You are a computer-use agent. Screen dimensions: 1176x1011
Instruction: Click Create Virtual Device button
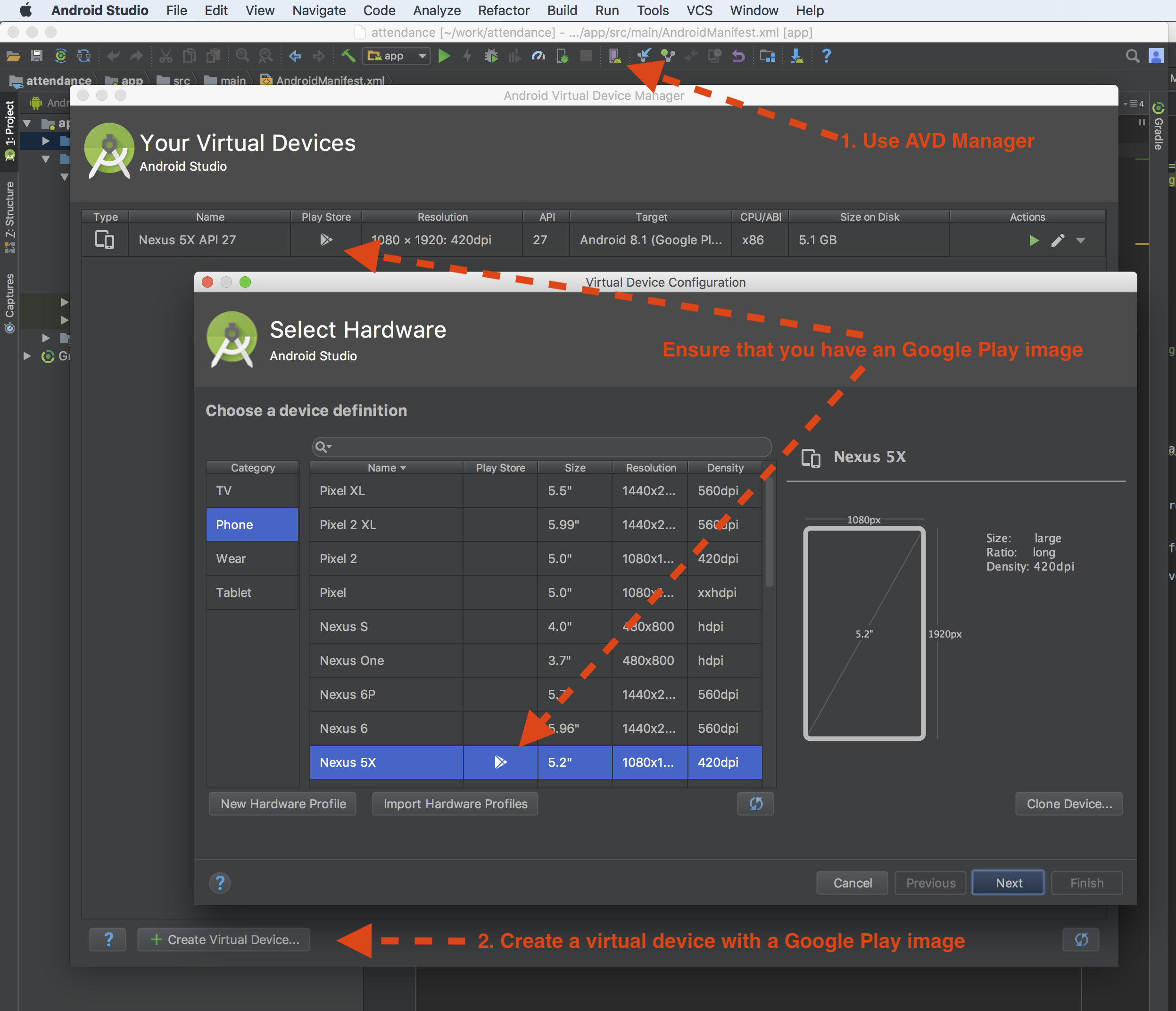pyautogui.click(x=224, y=939)
